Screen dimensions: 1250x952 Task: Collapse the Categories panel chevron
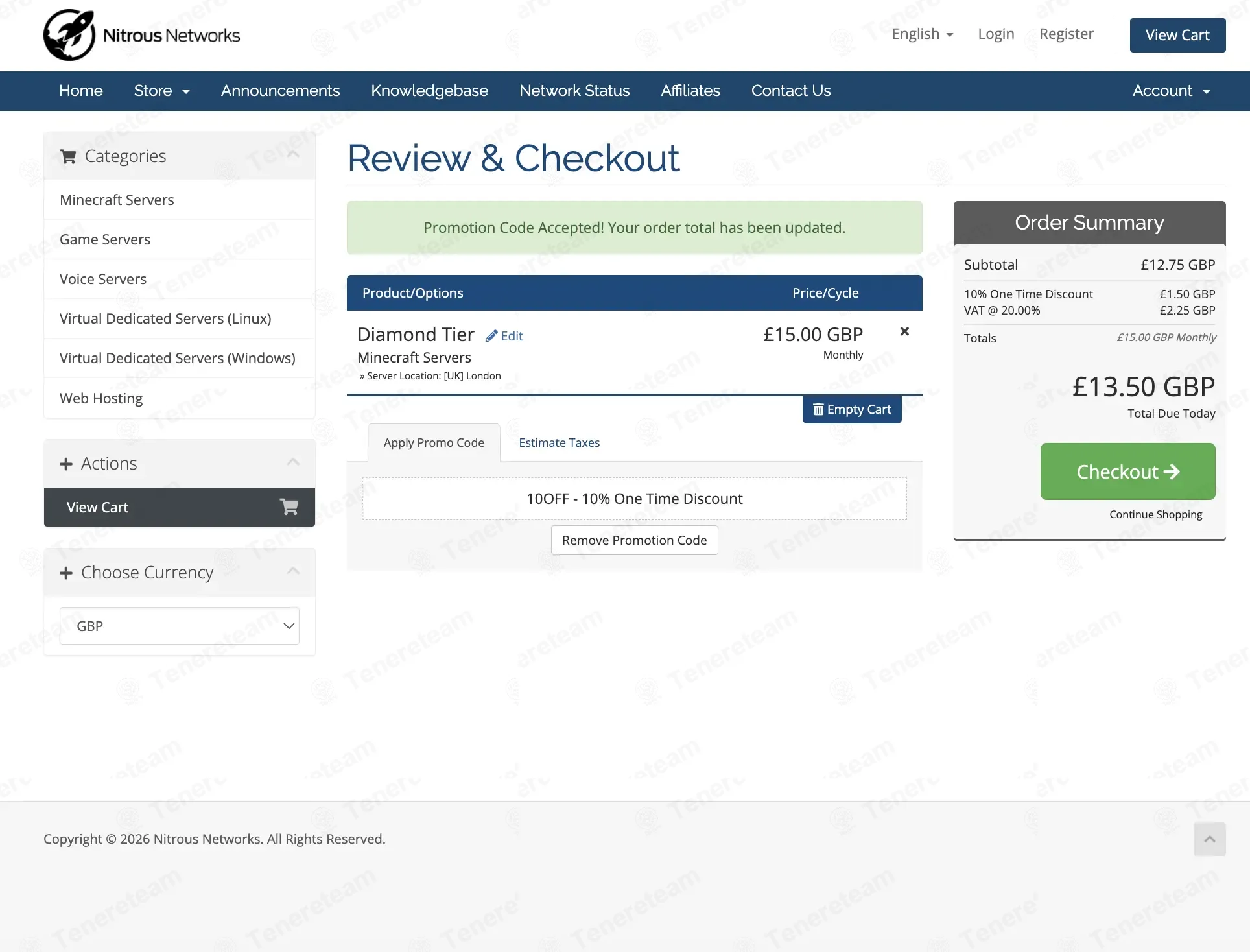click(293, 154)
